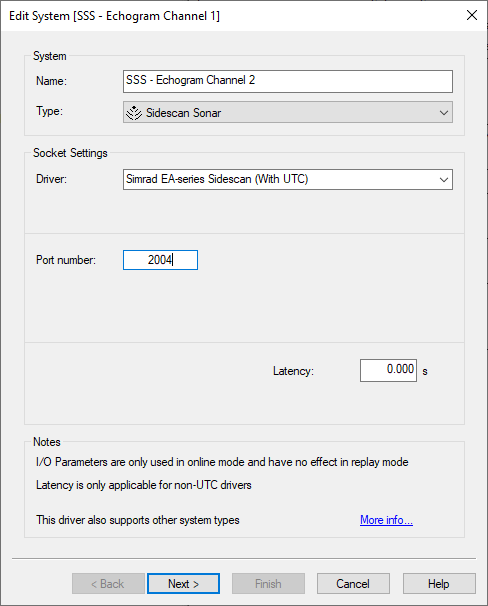The height and width of the screenshot is (606, 488).
Task: Expand the Driver combo box
Action: [x=287, y=179]
